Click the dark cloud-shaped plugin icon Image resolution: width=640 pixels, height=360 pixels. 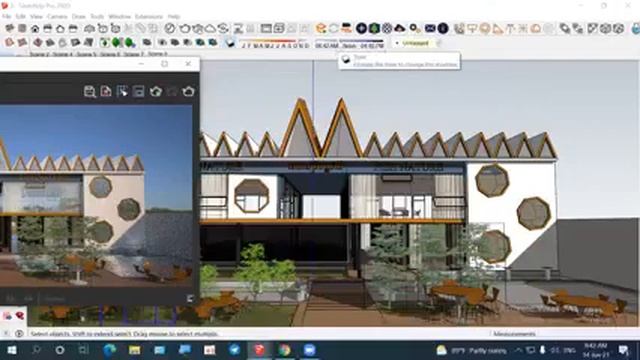(400, 28)
